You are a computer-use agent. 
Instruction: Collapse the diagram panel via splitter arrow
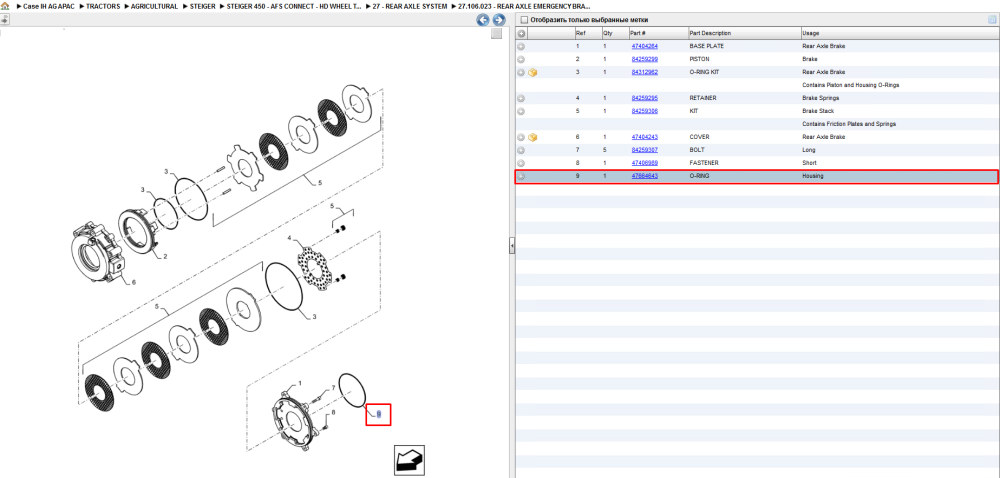(x=511, y=246)
